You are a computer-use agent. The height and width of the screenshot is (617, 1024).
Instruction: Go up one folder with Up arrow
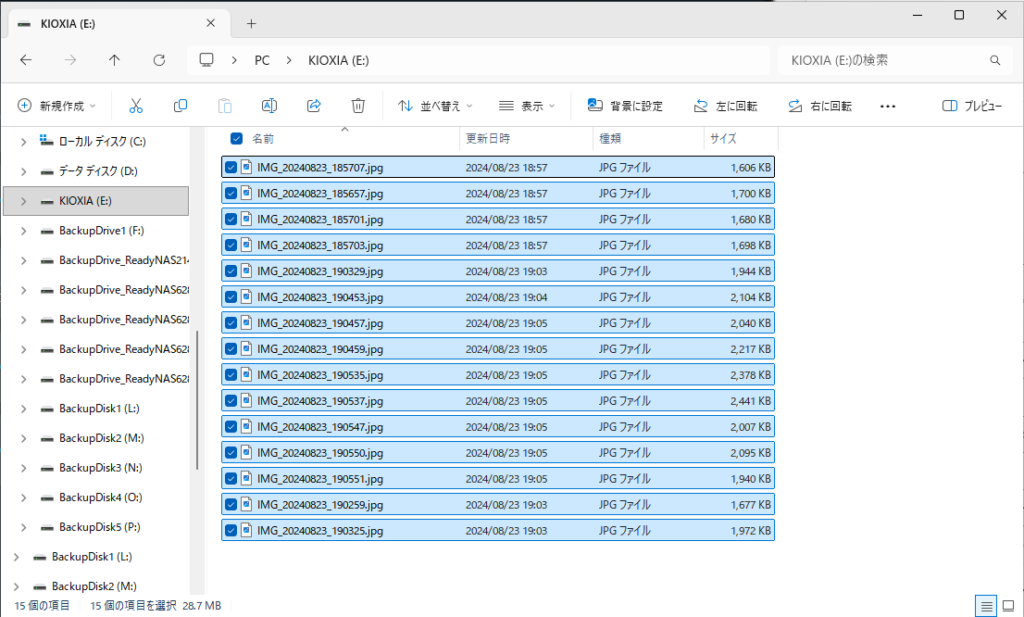[x=114, y=60]
